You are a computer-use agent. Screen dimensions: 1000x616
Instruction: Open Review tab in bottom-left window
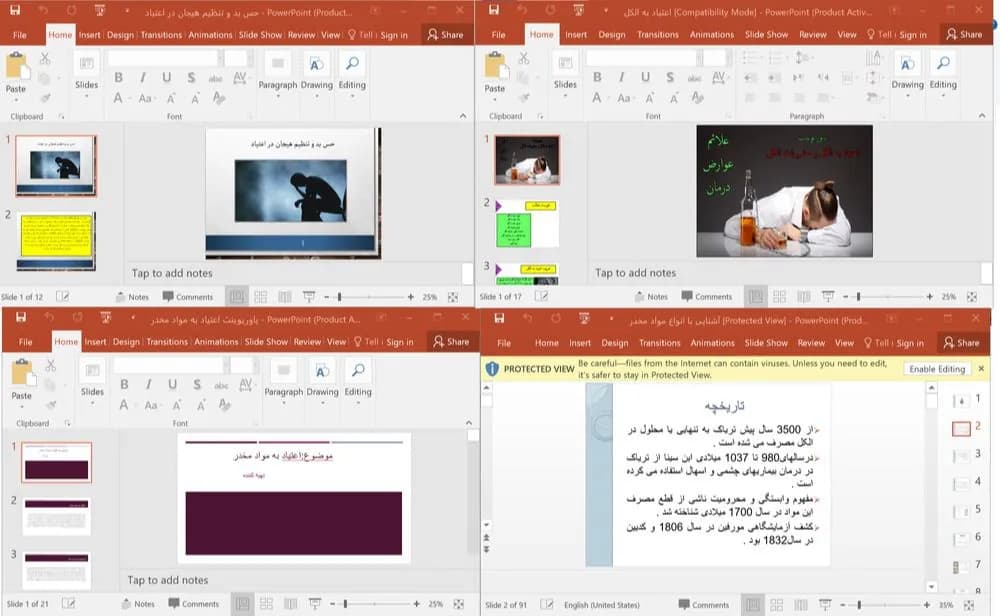tap(307, 342)
